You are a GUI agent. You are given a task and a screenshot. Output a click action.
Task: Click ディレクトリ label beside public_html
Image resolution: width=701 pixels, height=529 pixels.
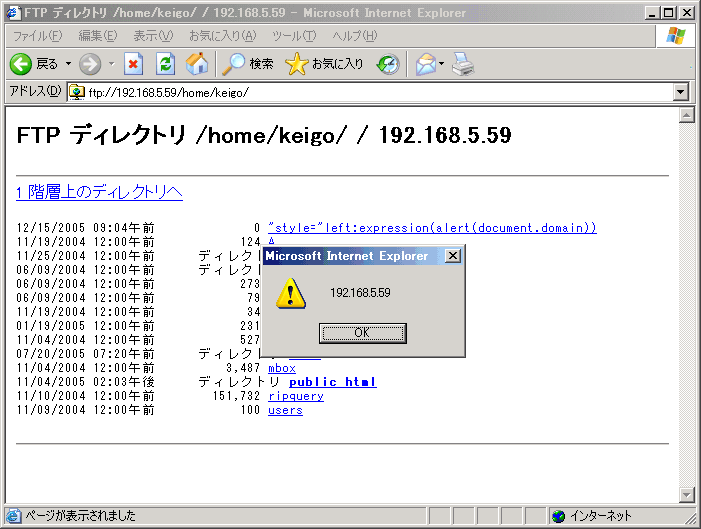click(239, 382)
